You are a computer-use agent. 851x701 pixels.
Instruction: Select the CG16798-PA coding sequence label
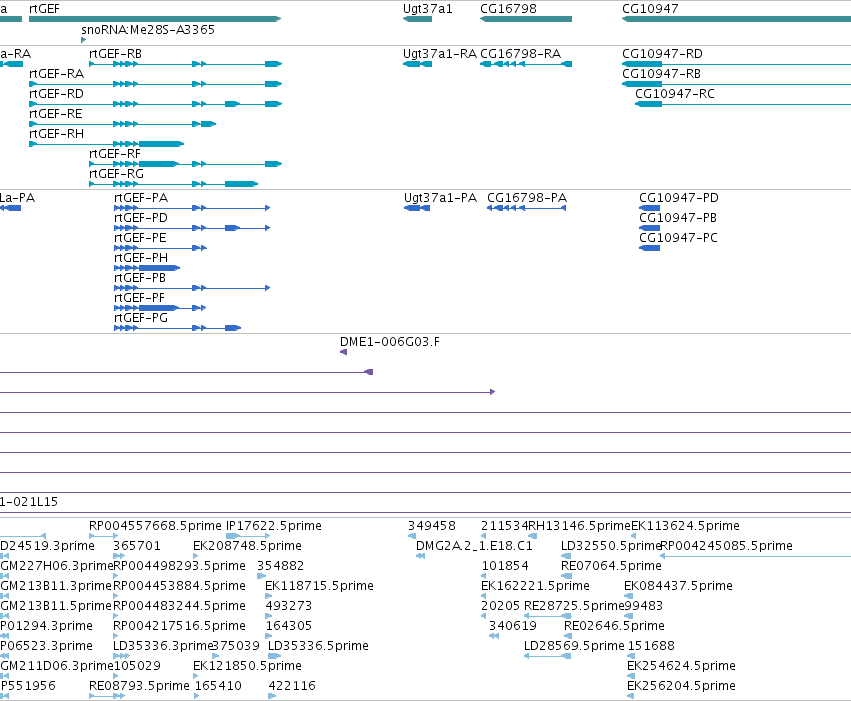click(527, 197)
